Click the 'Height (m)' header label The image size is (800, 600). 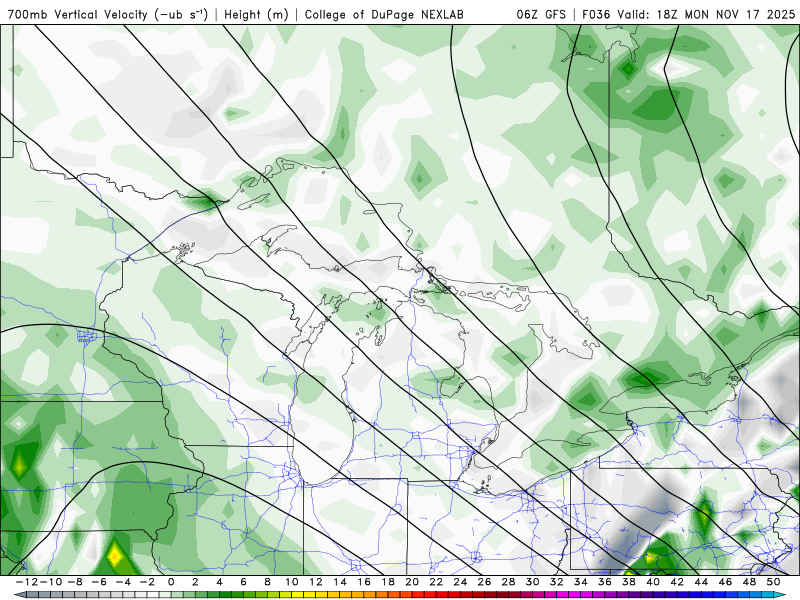(x=256, y=15)
